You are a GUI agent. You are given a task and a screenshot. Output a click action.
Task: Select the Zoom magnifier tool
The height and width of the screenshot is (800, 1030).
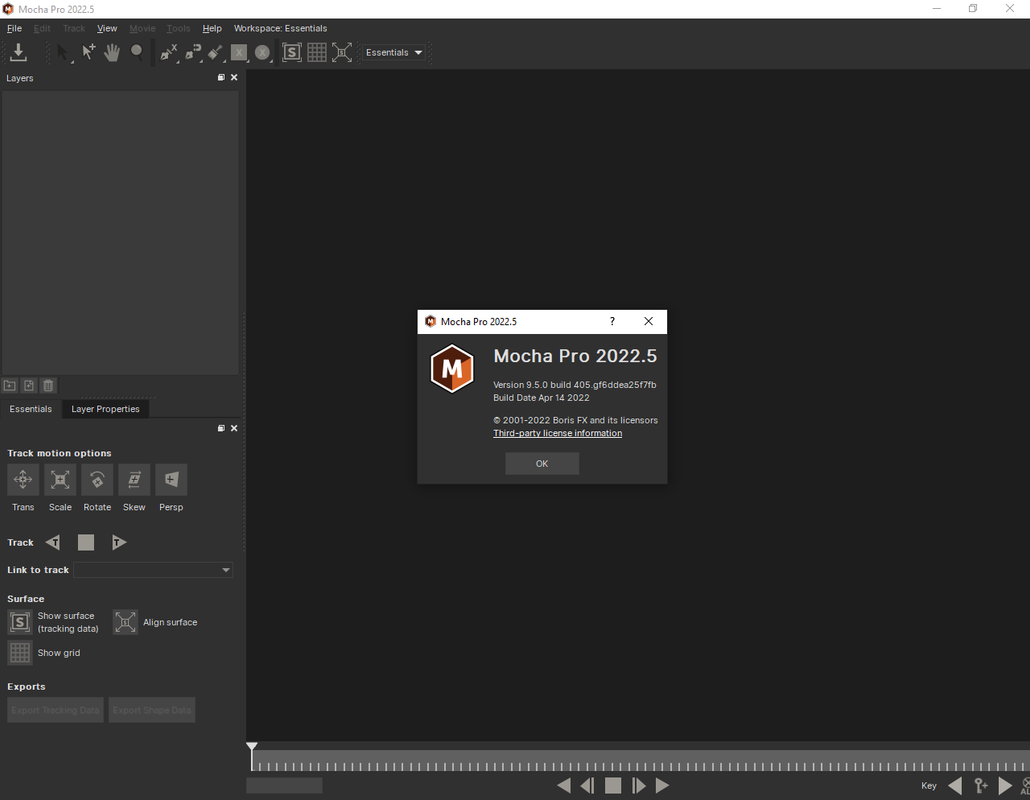pos(137,53)
